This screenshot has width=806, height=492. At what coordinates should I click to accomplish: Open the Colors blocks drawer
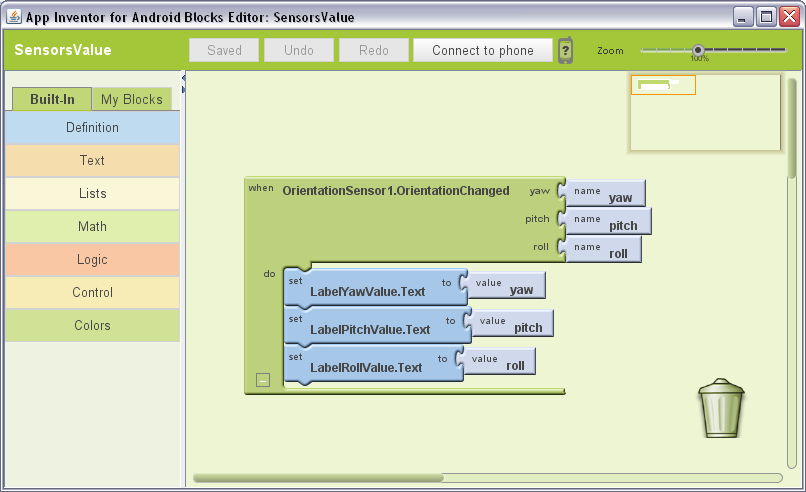coord(93,325)
